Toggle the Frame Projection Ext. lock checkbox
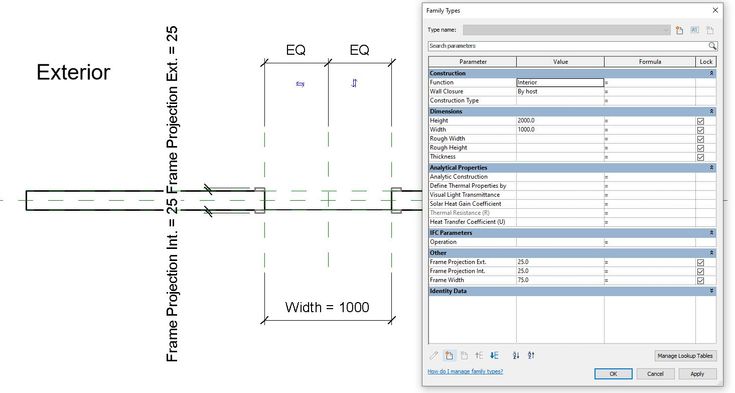The width and height of the screenshot is (735, 393). (700, 262)
